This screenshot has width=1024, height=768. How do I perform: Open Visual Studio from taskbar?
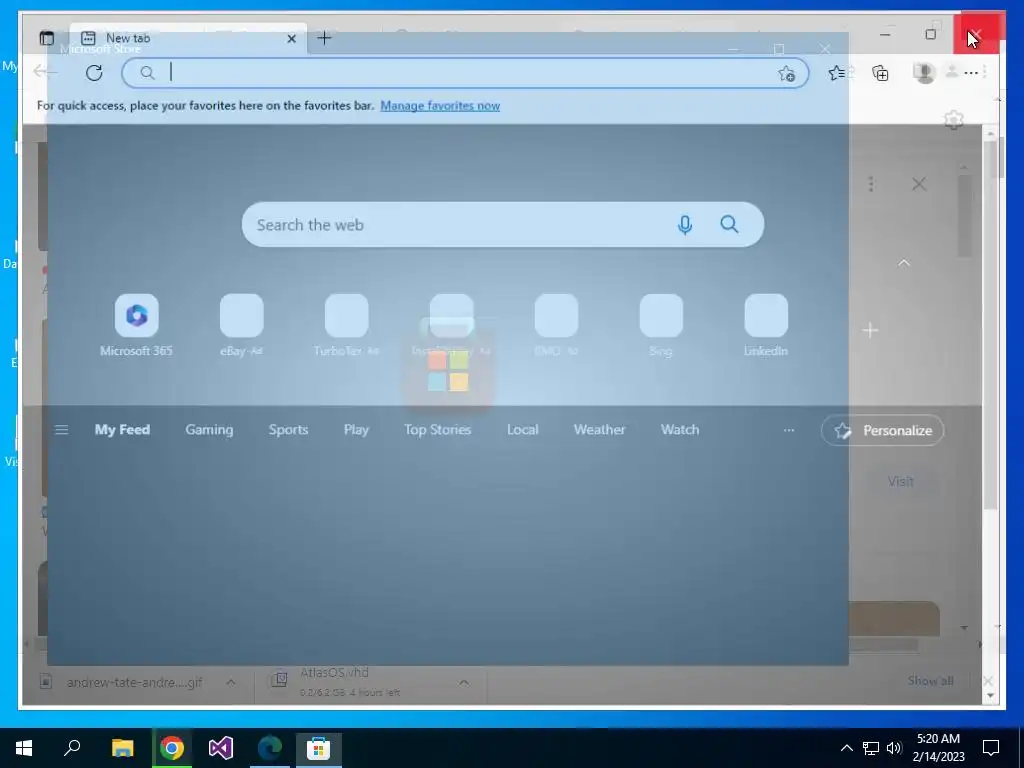click(221, 748)
